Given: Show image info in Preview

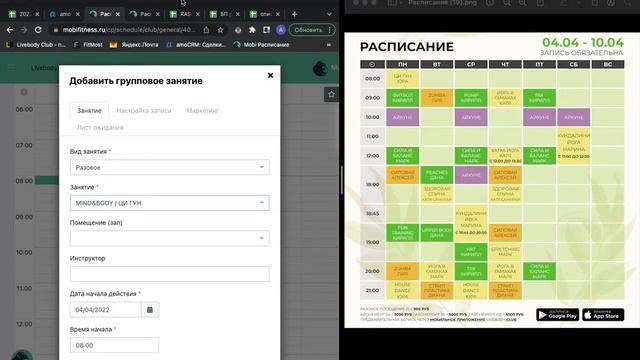Looking at the screenshot, I should (490, 3).
